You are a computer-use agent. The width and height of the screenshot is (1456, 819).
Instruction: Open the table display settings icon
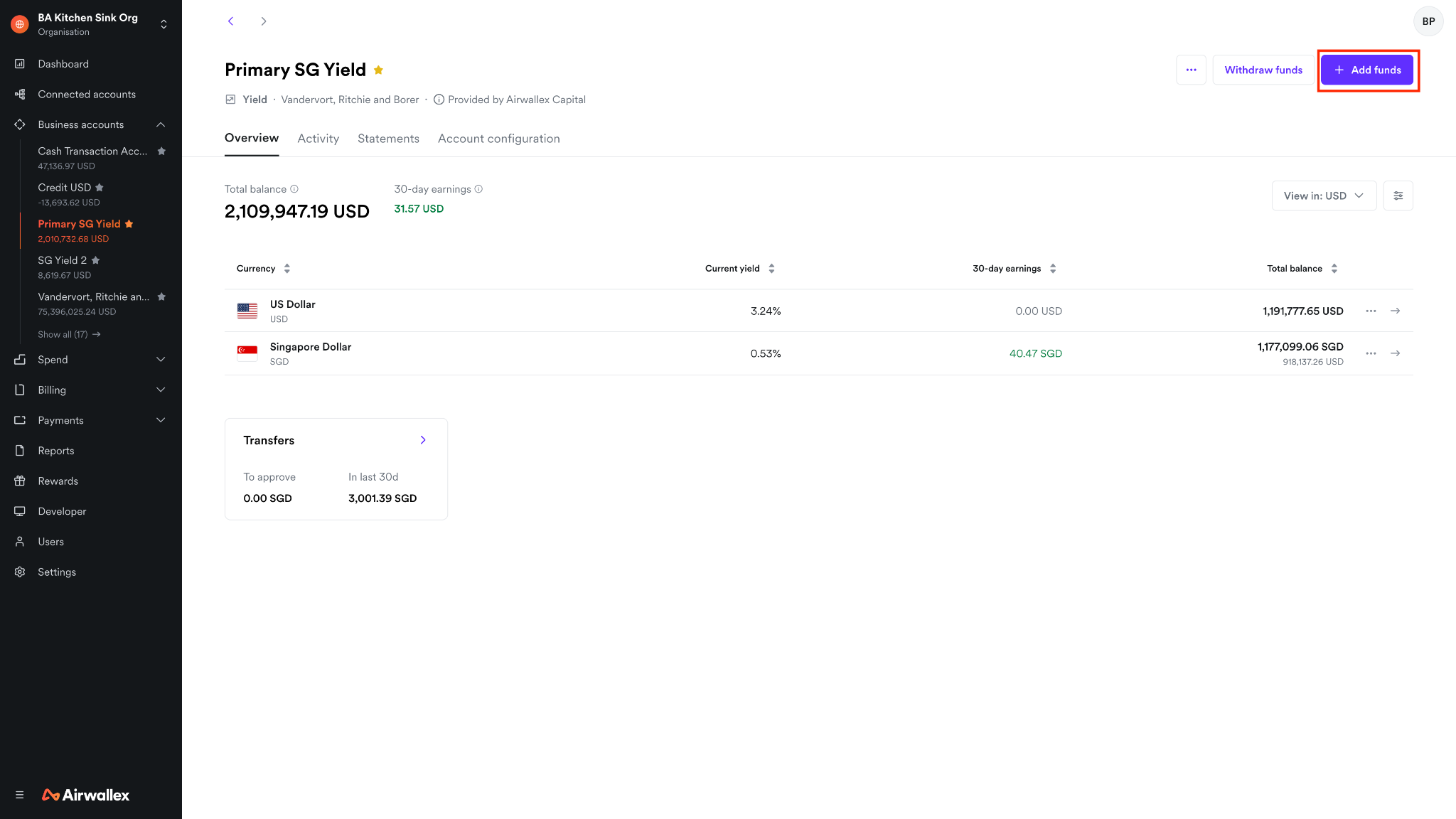(x=1398, y=196)
